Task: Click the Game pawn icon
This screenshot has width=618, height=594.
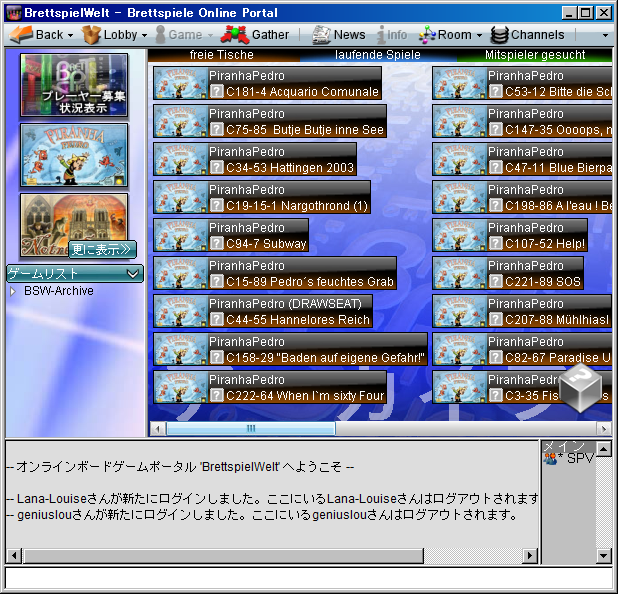Action: [x=160, y=35]
